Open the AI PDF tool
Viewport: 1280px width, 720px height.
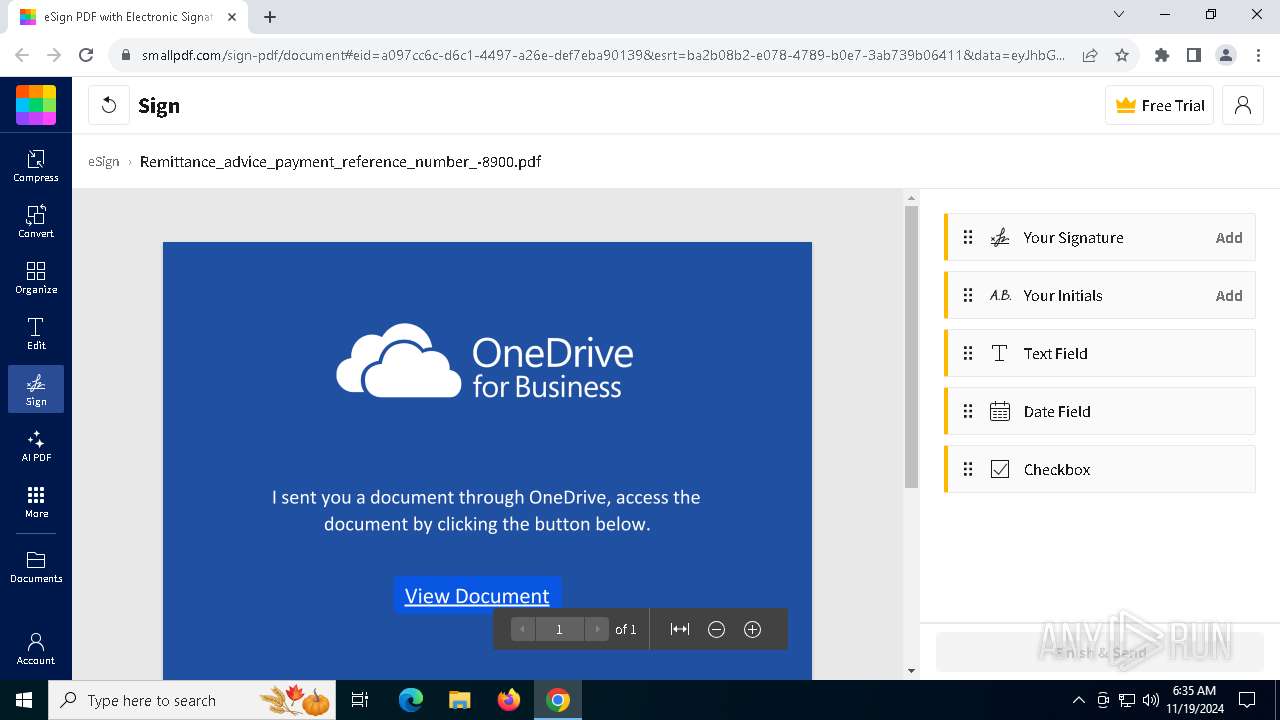(36, 445)
